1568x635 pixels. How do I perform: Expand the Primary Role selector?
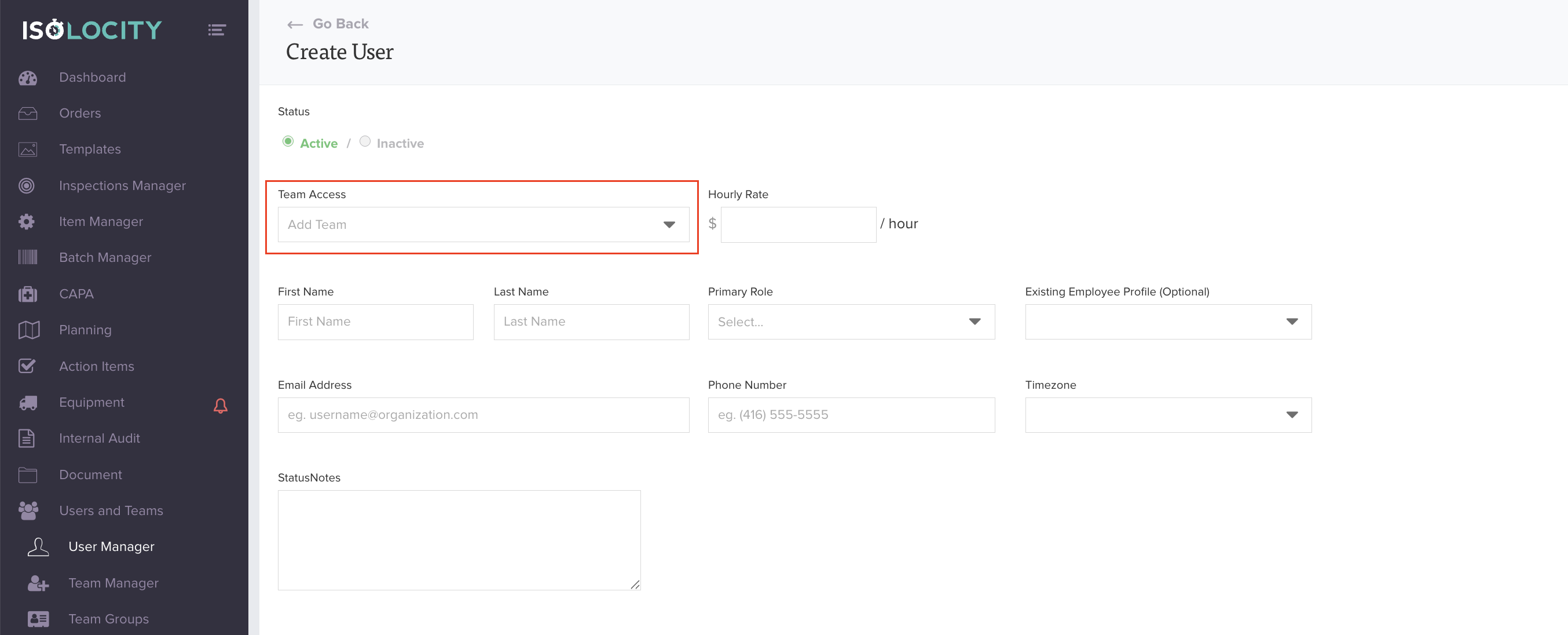[x=851, y=322]
